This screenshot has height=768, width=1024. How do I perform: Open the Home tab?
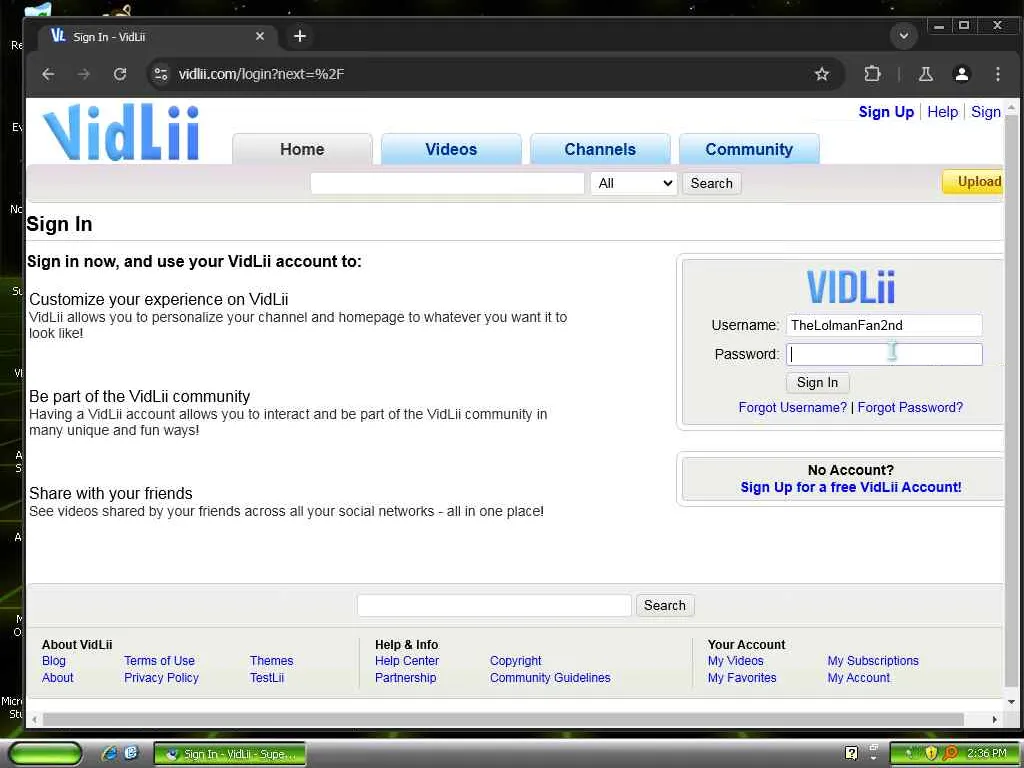(302, 150)
